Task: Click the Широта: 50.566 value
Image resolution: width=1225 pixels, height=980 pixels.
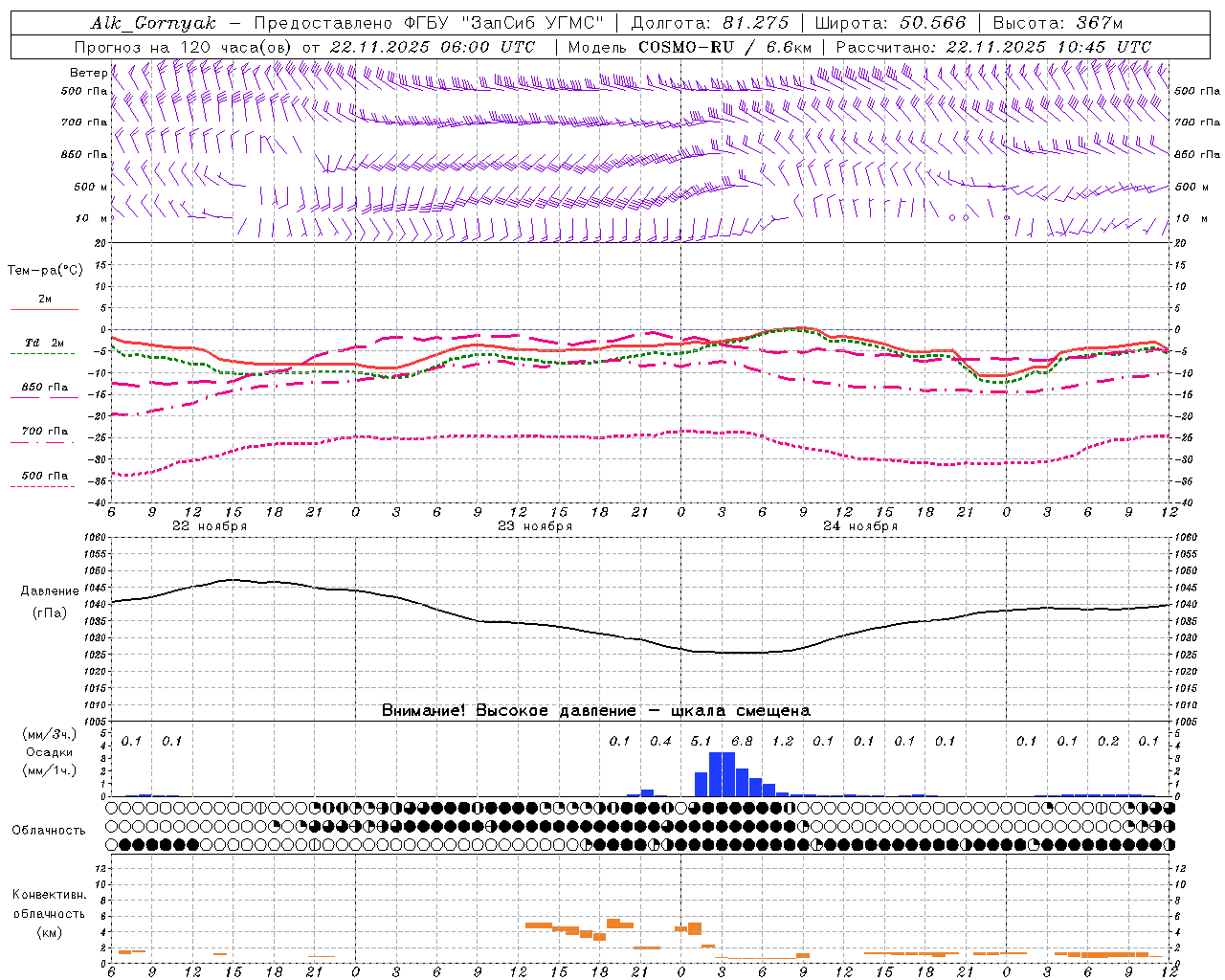Action: [x=891, y=23]
